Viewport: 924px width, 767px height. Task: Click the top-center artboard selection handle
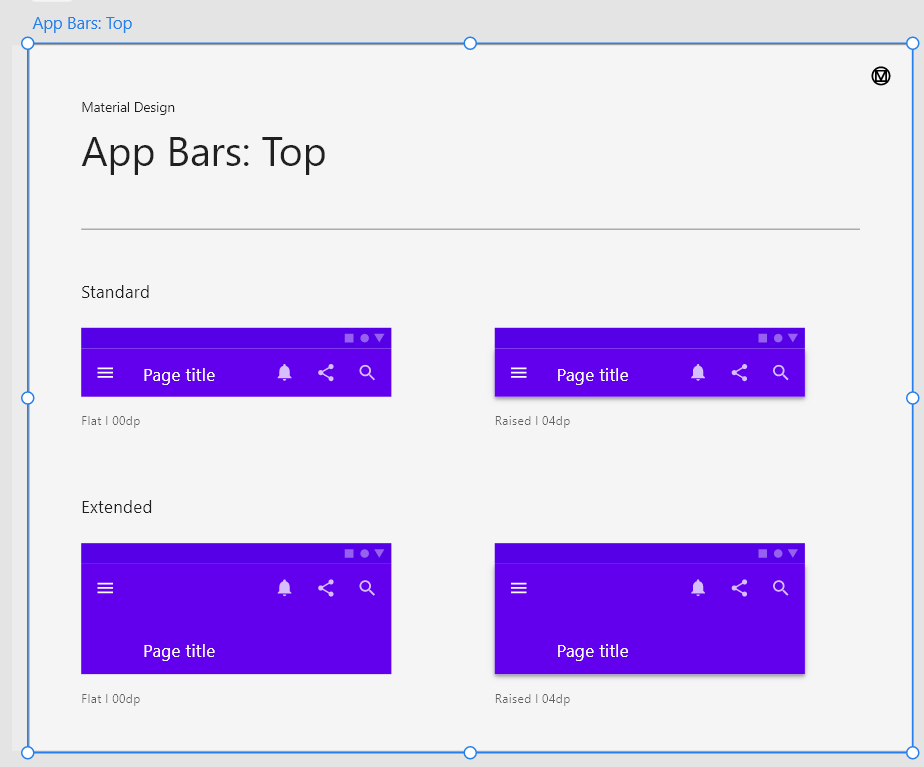pyautogui.click(x=470, y=43)
